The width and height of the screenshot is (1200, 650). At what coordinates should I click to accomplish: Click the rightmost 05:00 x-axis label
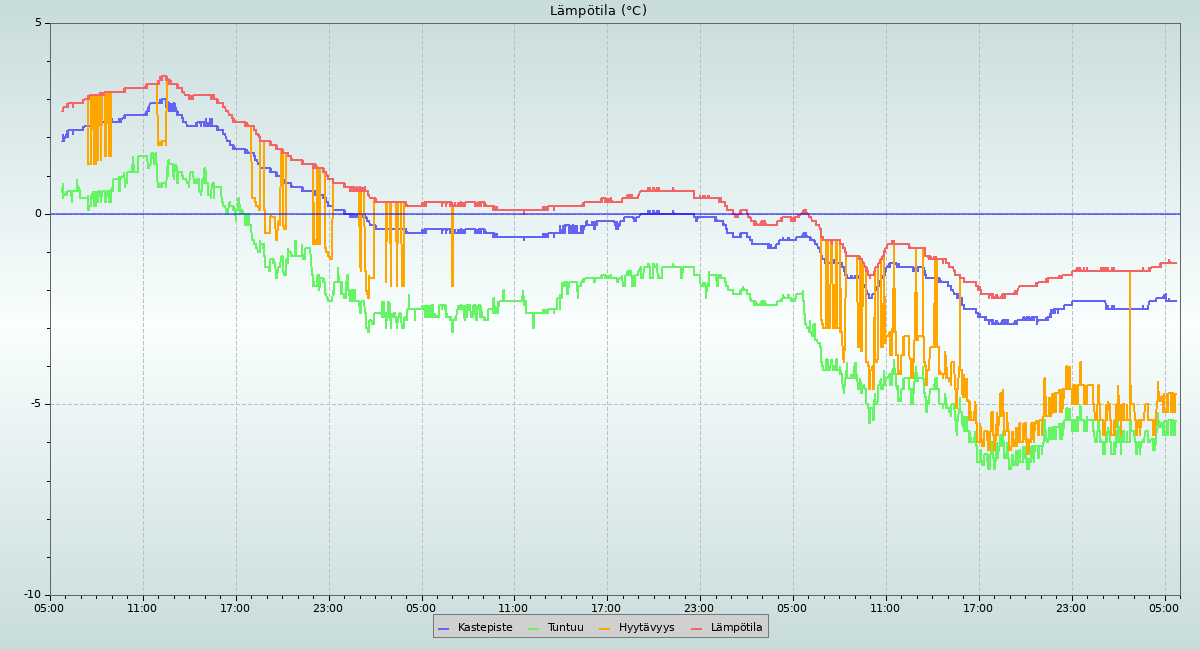coord(1164,608)
